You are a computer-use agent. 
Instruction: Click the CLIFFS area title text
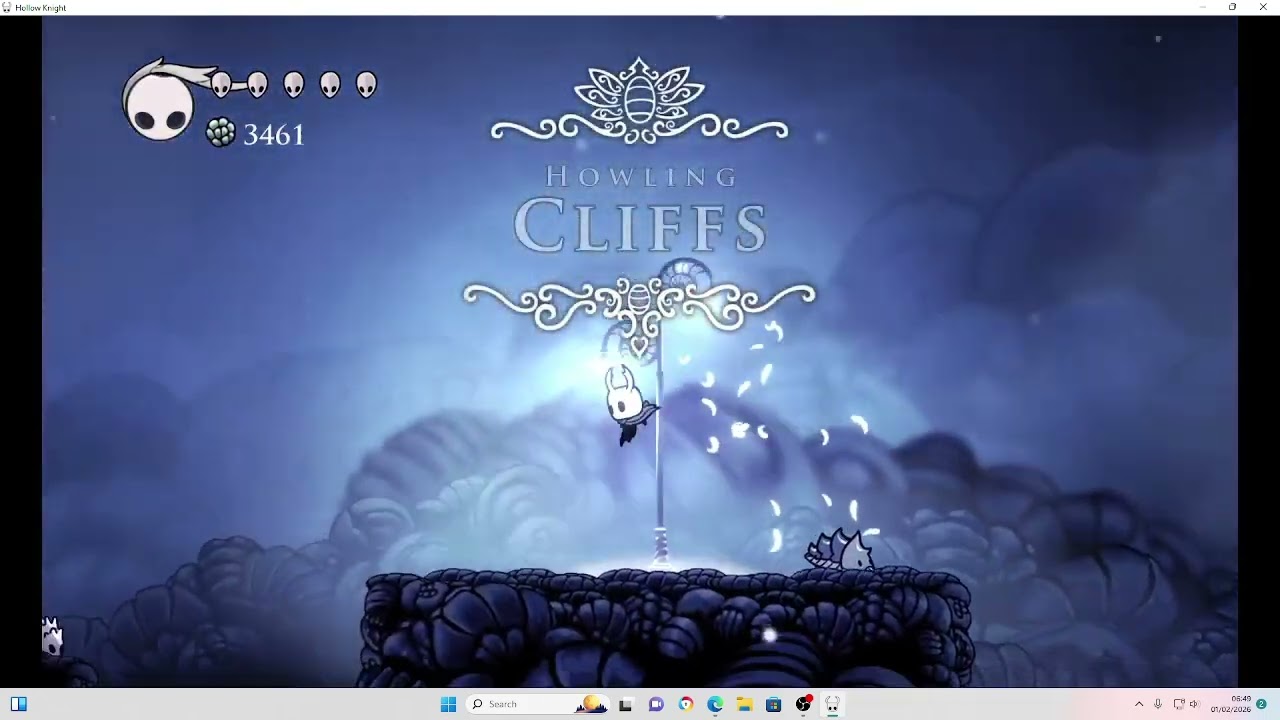(x=641, y=227)
